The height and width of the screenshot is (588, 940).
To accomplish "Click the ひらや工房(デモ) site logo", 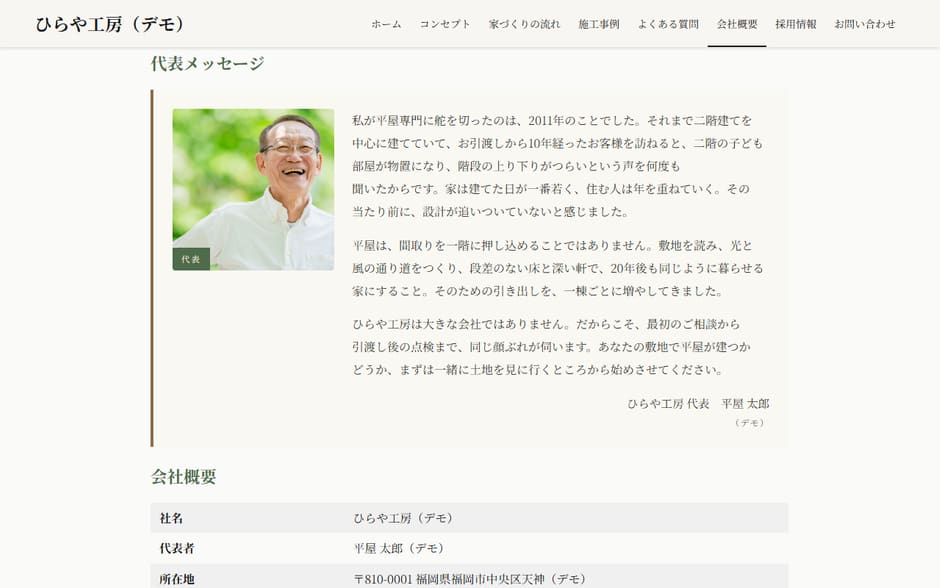I will (x=110, y=24).
